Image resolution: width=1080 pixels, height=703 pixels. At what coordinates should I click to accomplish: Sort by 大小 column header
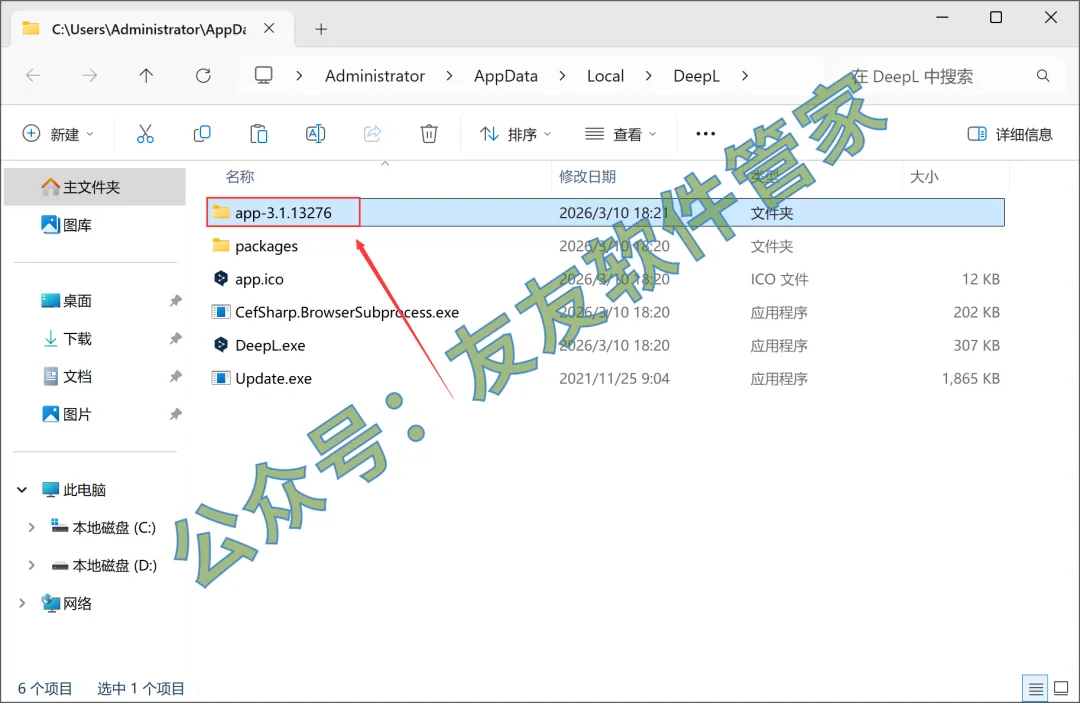(x=924, y=177)
